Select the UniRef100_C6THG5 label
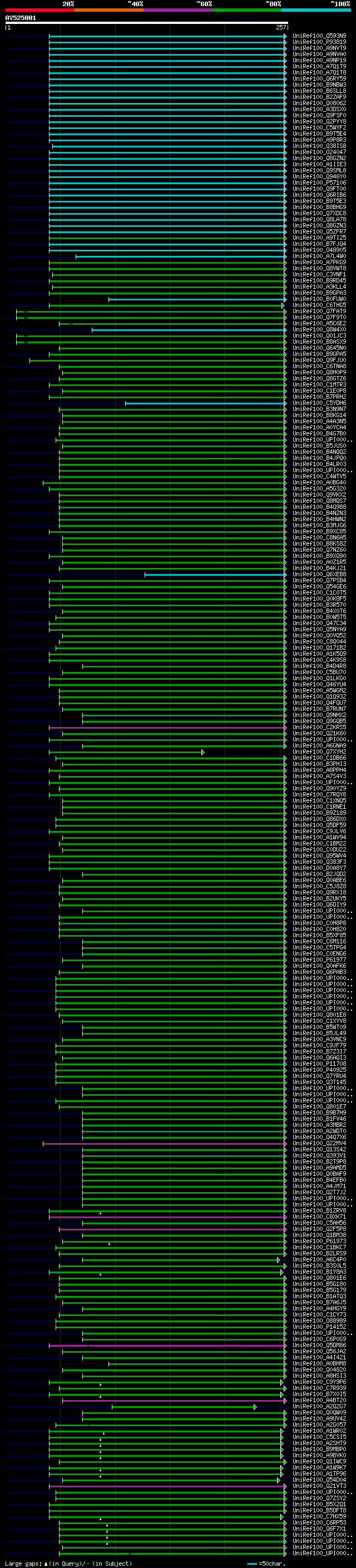The image size is (356, 1568). pyautogui.click(x=319, y=305)
